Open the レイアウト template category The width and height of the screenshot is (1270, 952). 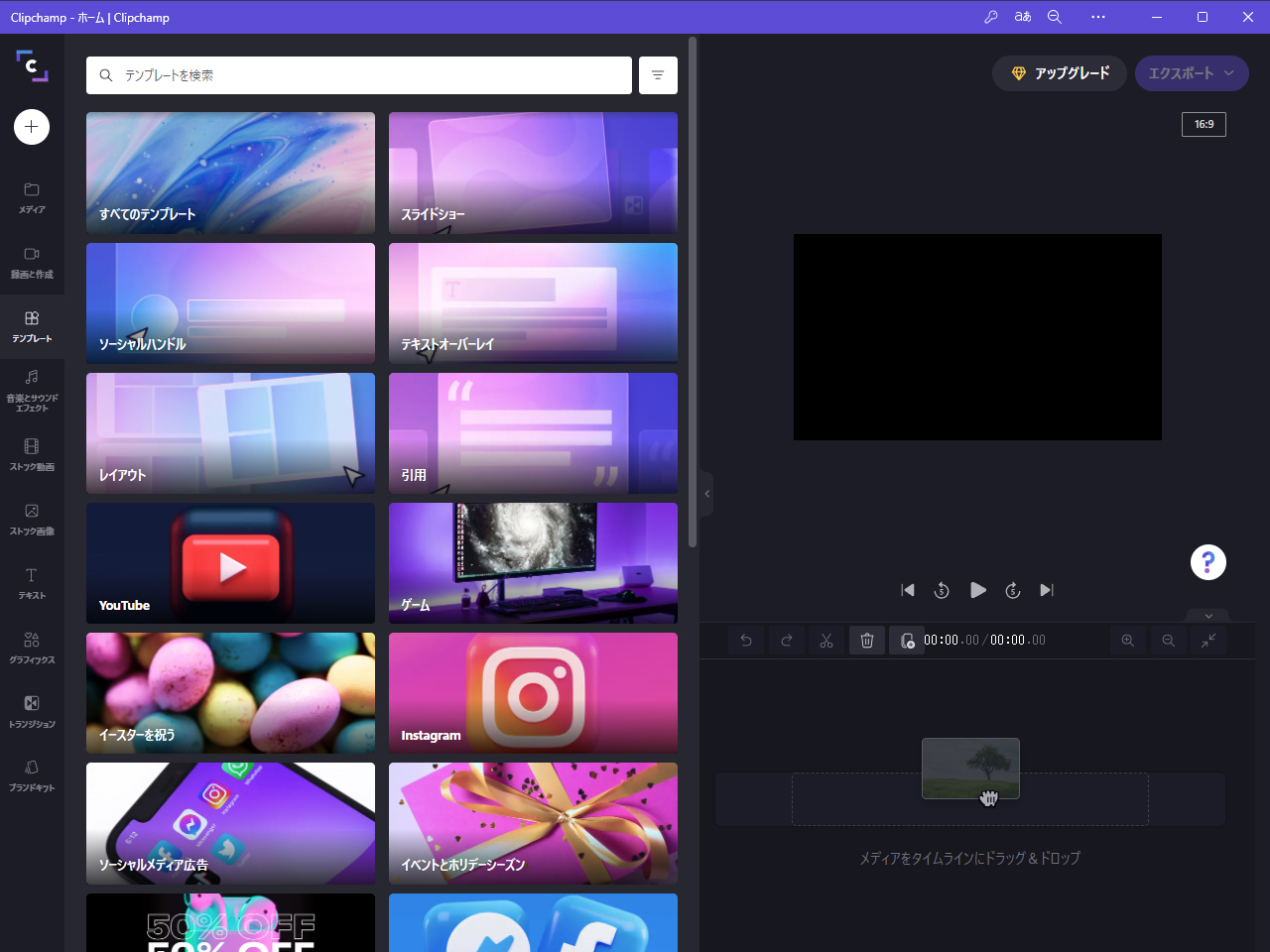(x=230, y=433)
